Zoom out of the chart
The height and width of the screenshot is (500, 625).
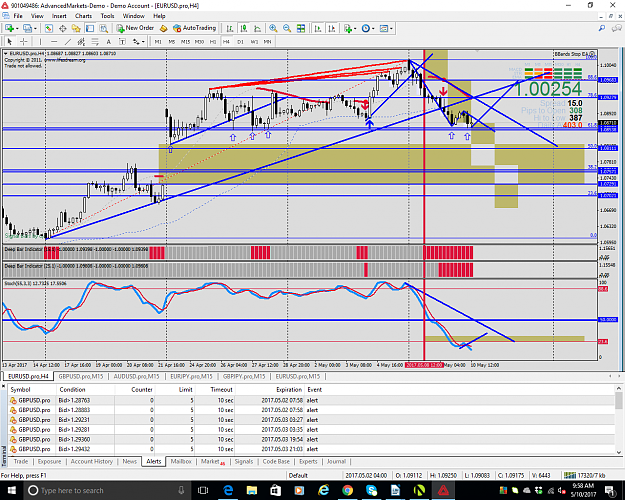point(287,28)
